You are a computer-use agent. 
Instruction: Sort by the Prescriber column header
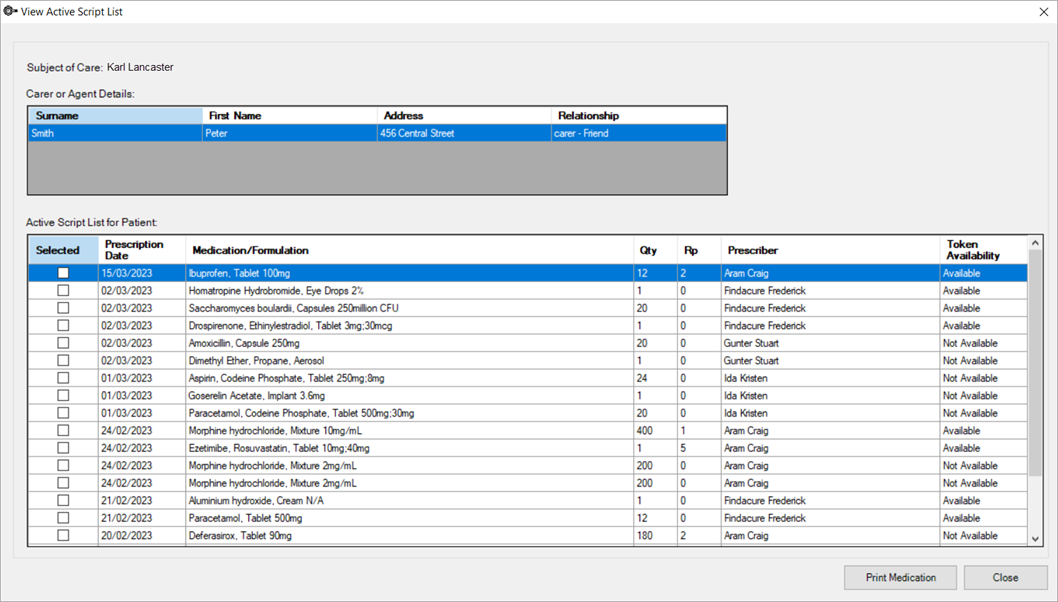(830, 250)
